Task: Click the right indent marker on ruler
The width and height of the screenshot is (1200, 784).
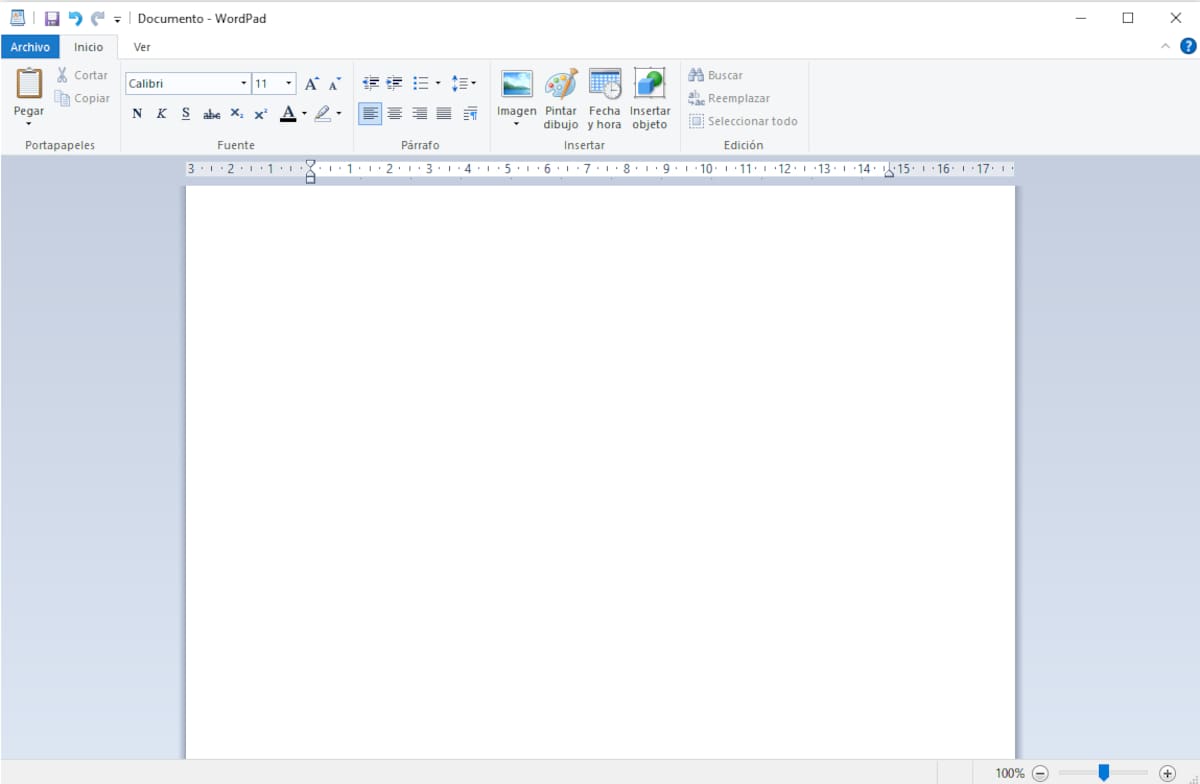Action: pyautogui.click(x=889, y=173)
